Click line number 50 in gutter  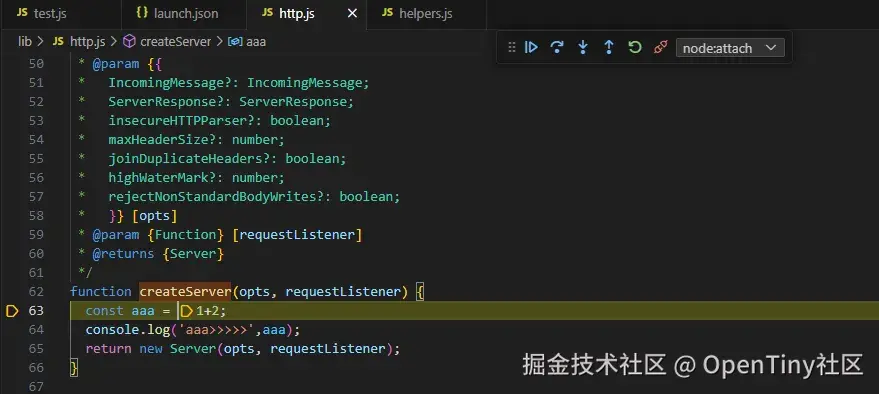pyautogui.click(x=36, y=64)
